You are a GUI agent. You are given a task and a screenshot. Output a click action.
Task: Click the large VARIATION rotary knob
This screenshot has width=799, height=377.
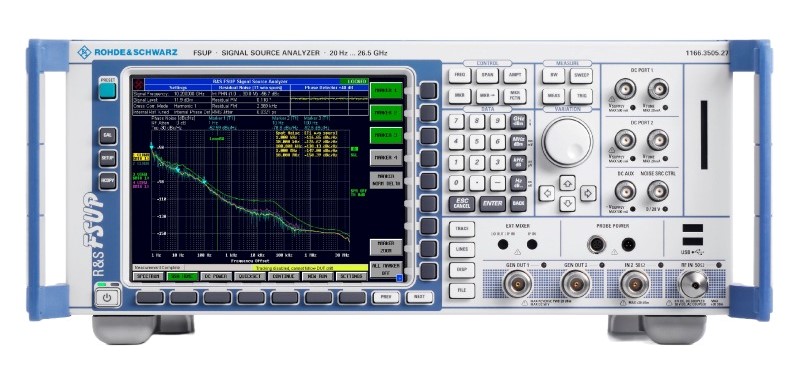pyautogui.click(x=567, y=142)
